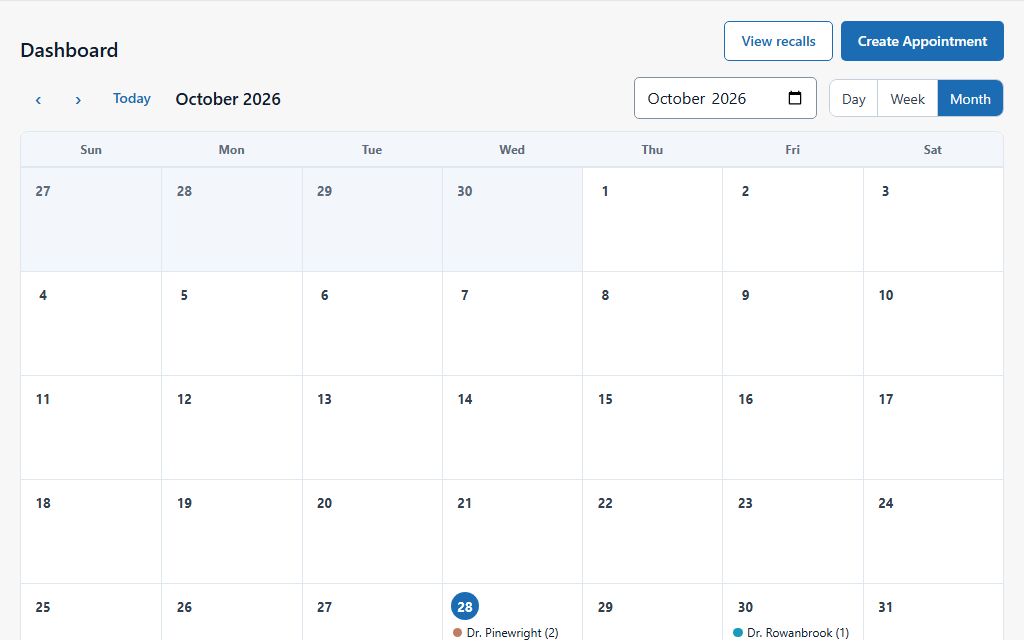1024x640 pixels.
Task: Switch to Day view
Action: tap(854, 99)
